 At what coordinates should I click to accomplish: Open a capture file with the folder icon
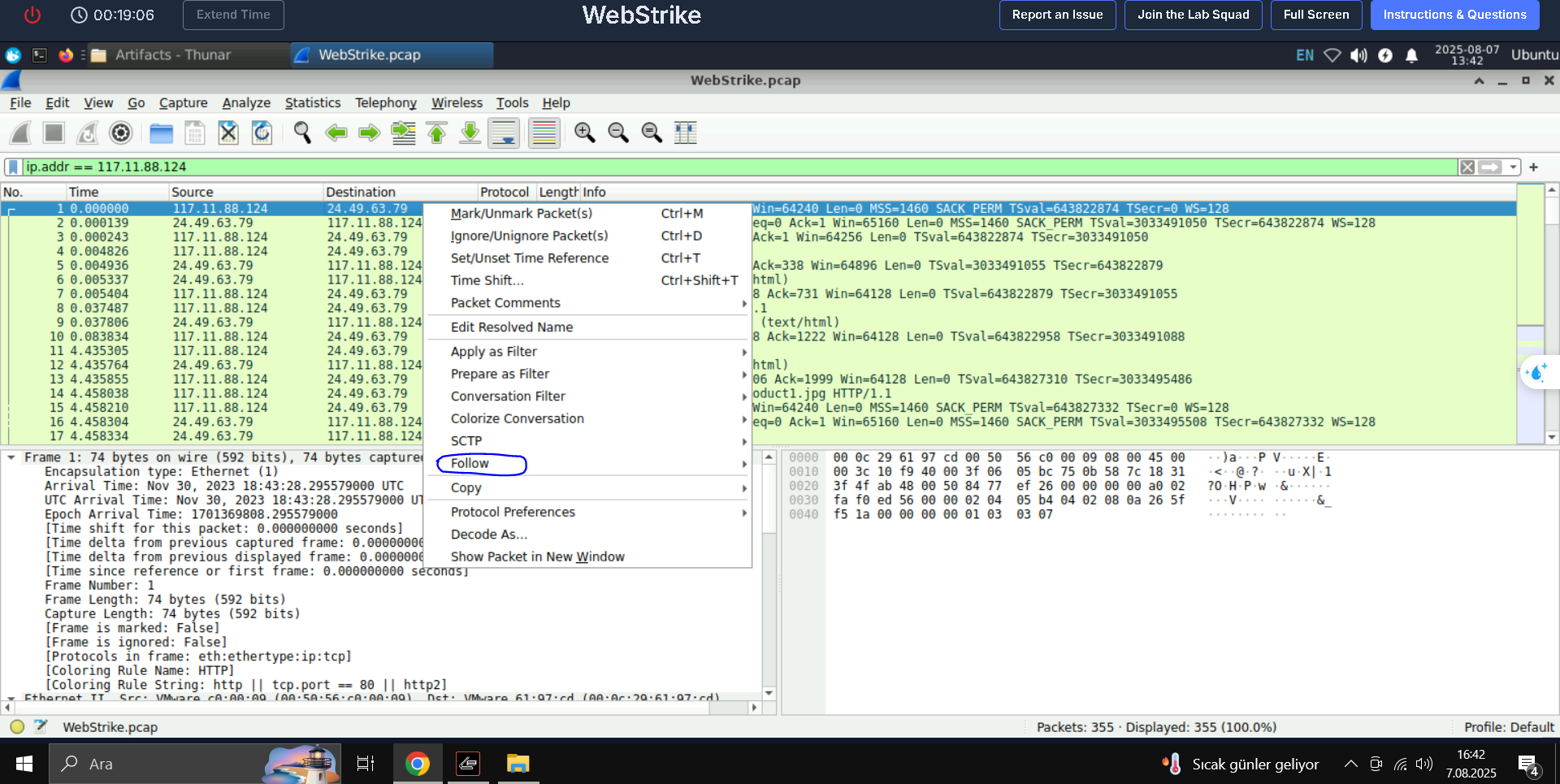click(162, 132)
